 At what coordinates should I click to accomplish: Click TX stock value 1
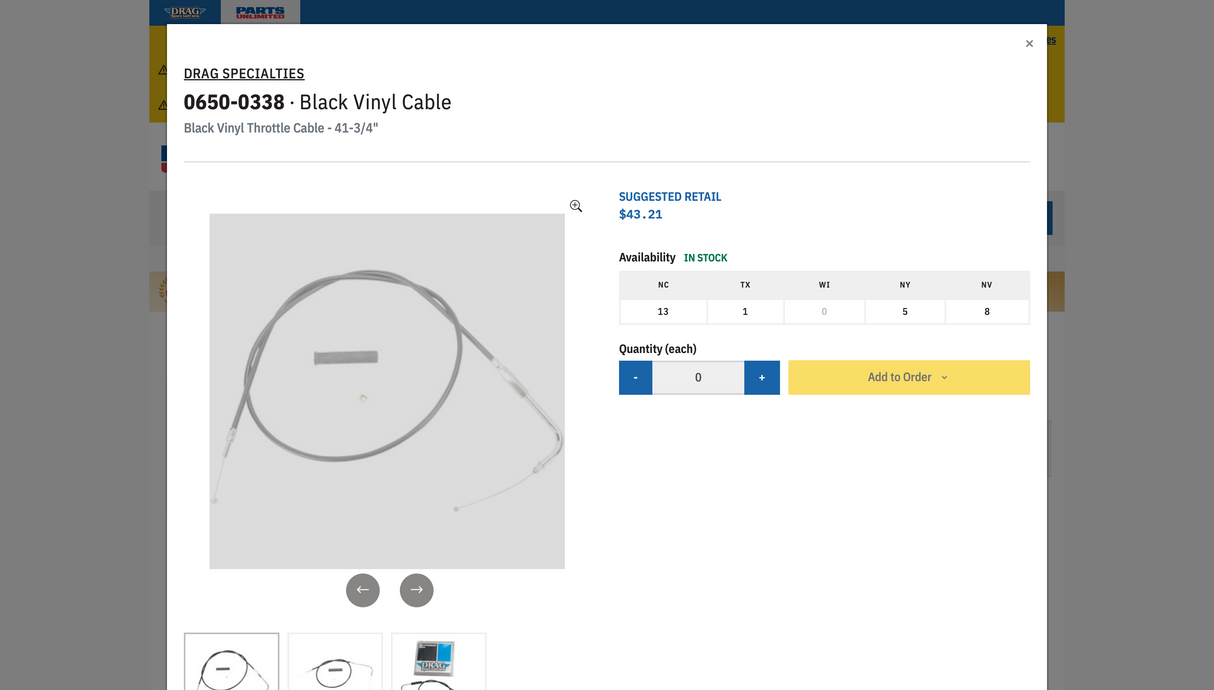[745, 312]
